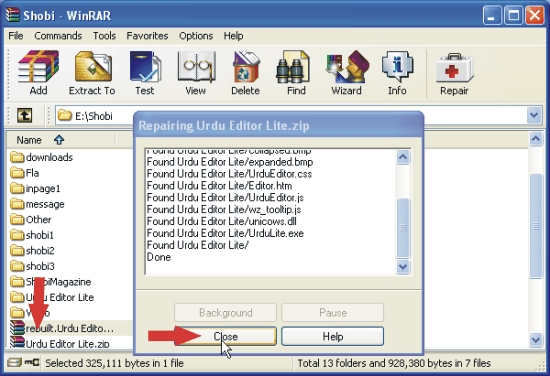Click log line ending "Editor.htm"
This screenshot has height=376, width=550.
tap(220, 186)
